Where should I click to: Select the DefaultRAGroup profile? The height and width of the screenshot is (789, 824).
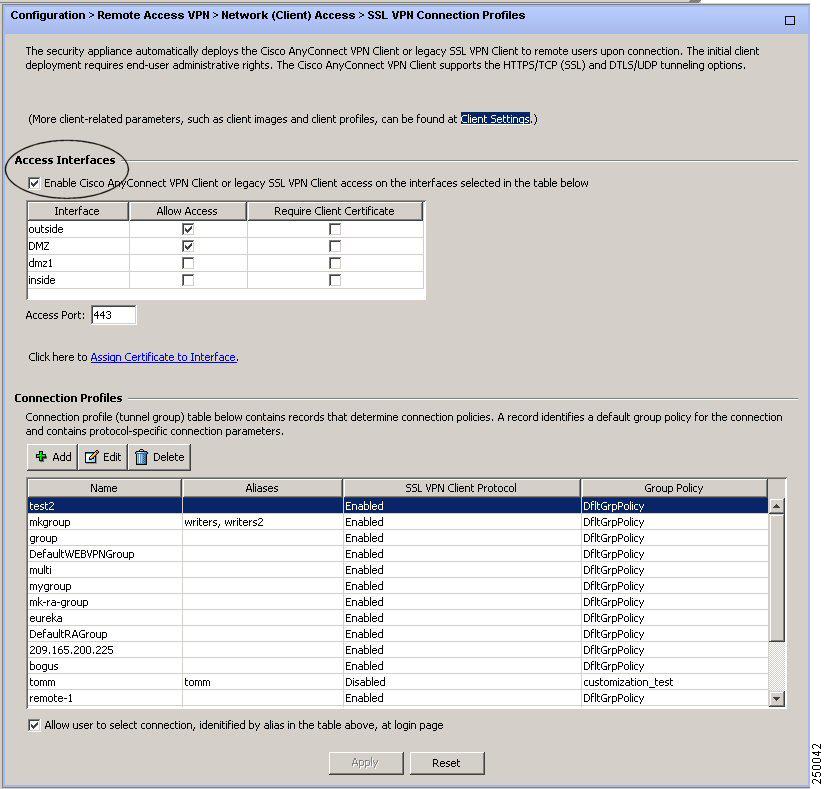click(x=398, y=634)
